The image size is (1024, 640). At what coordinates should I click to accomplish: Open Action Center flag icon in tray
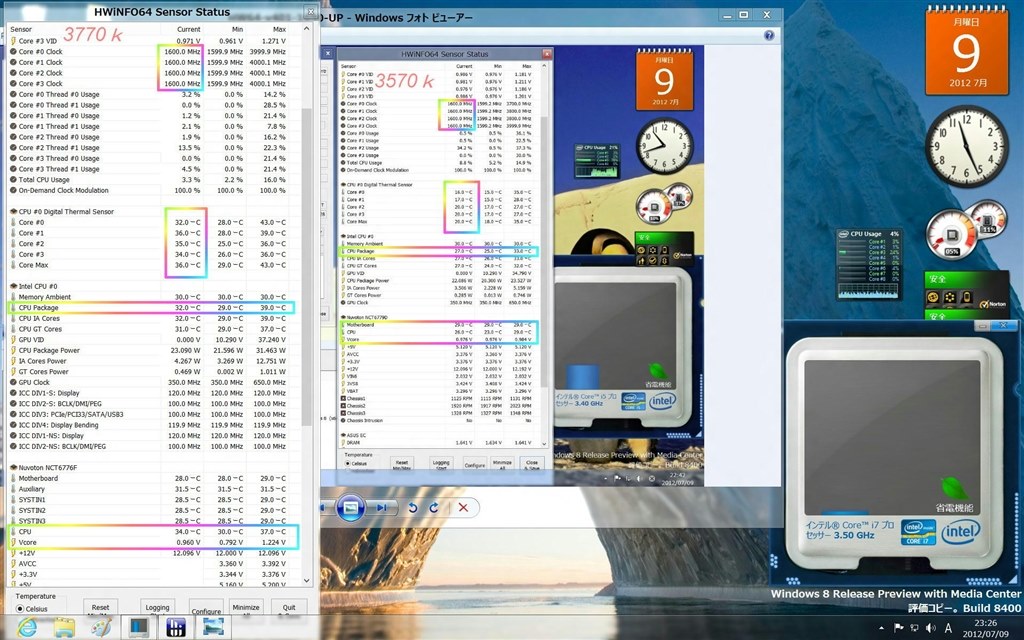(899, 628)
